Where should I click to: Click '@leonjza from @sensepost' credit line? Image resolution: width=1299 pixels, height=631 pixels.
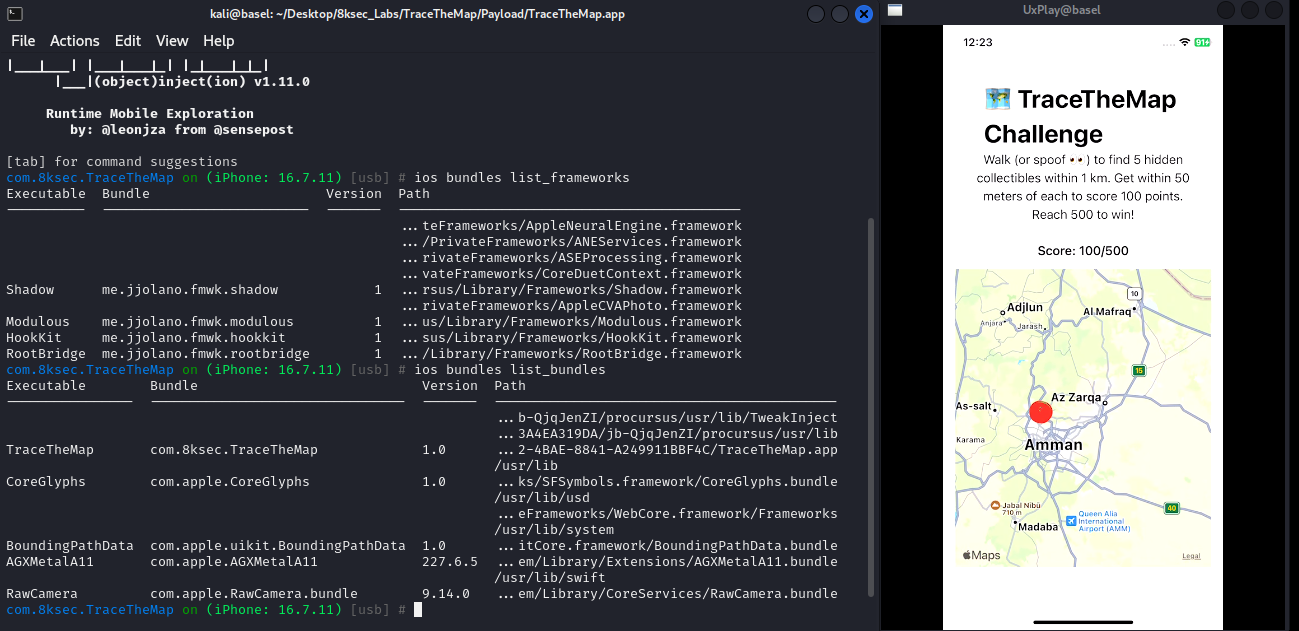pos(198,129)
